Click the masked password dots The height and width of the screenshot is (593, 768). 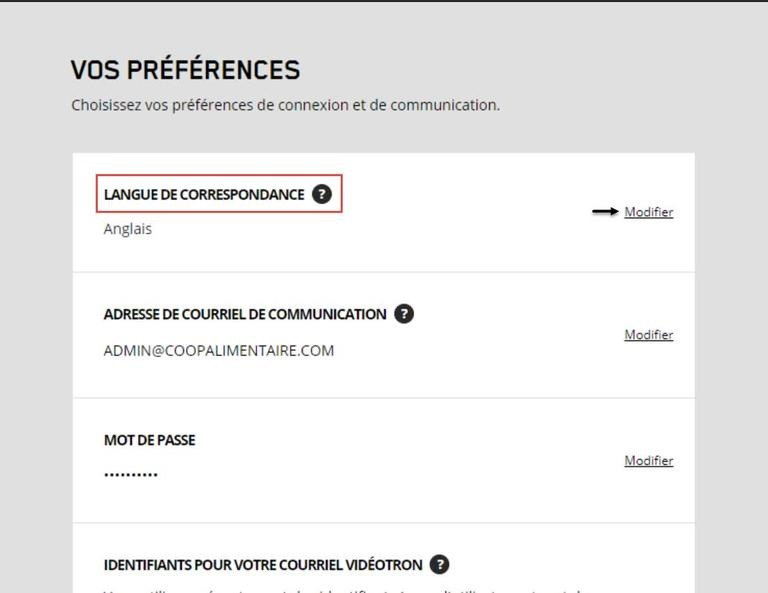[x=131, y=474]
